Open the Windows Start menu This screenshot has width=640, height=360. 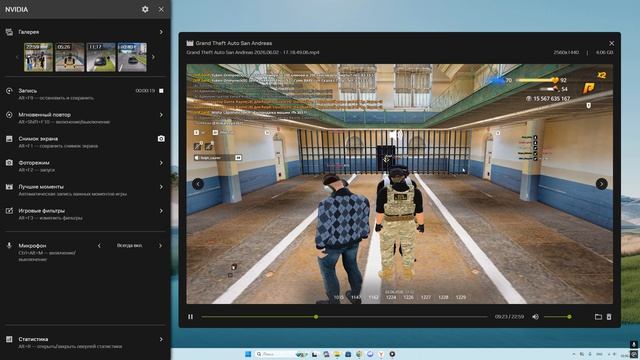point(248,354)
